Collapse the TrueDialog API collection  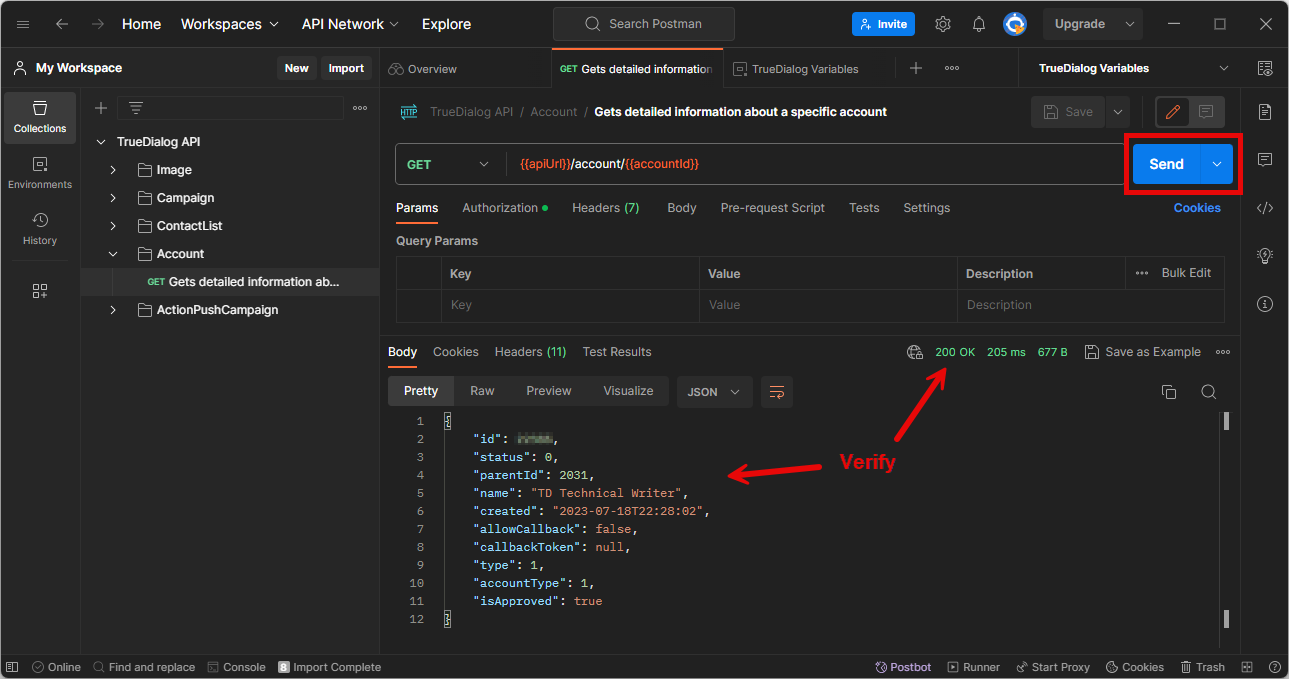tap(100, 142)
